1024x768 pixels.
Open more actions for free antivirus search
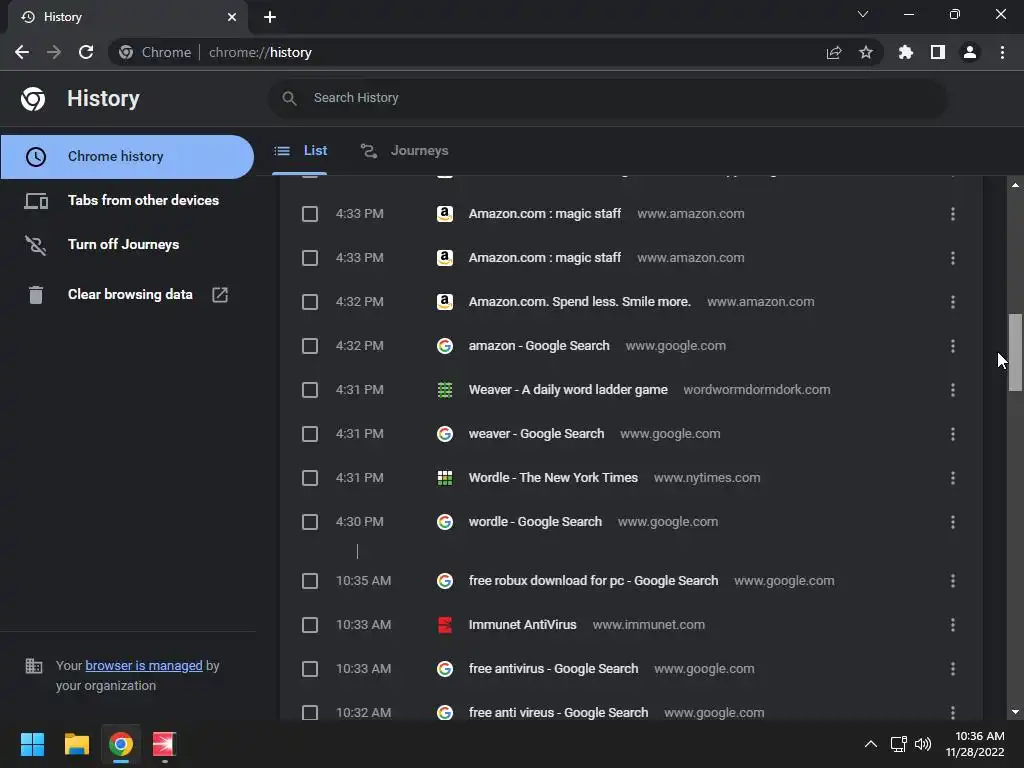[x=953, y=669]
